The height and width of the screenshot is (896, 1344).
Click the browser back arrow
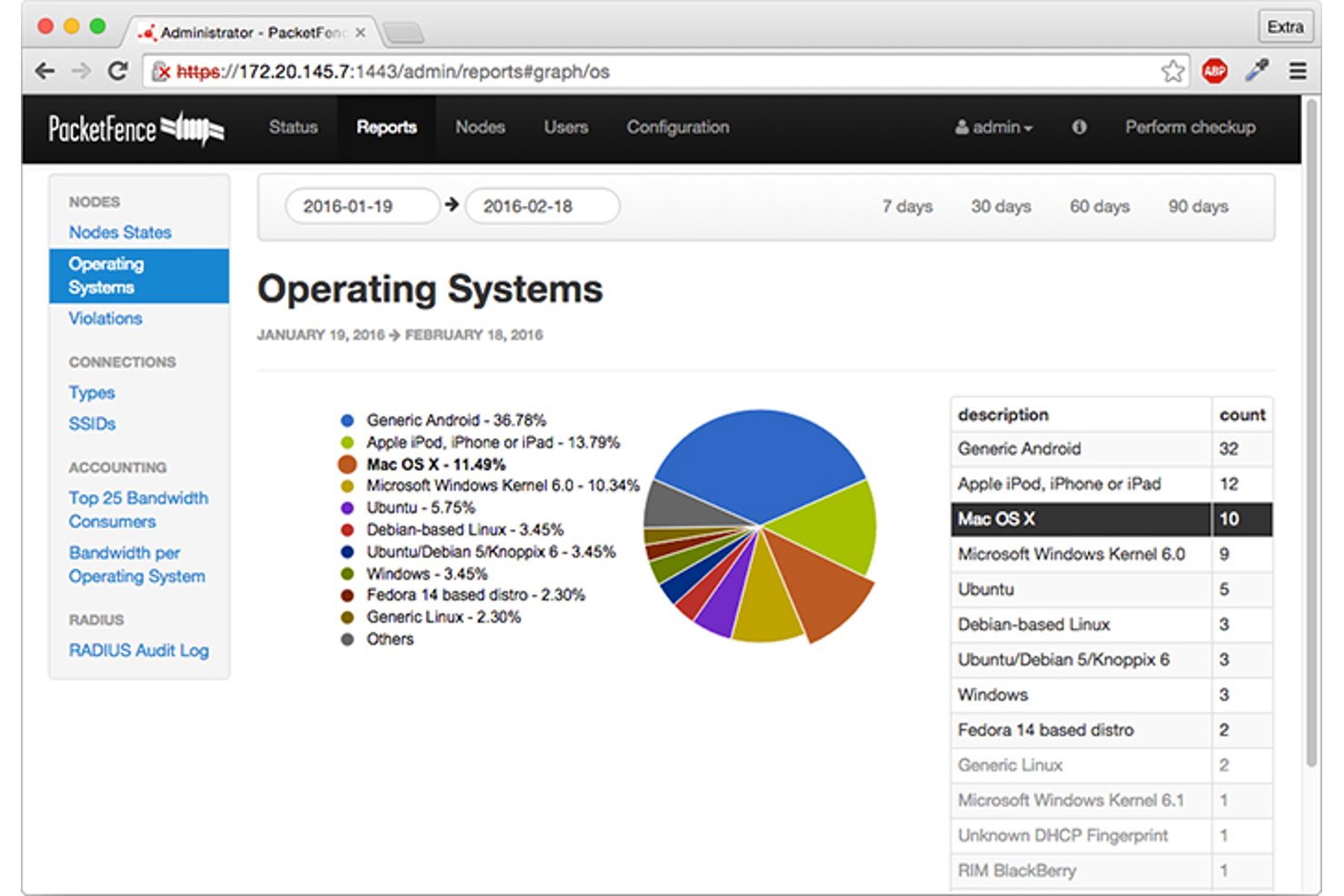tap(44, 71)
